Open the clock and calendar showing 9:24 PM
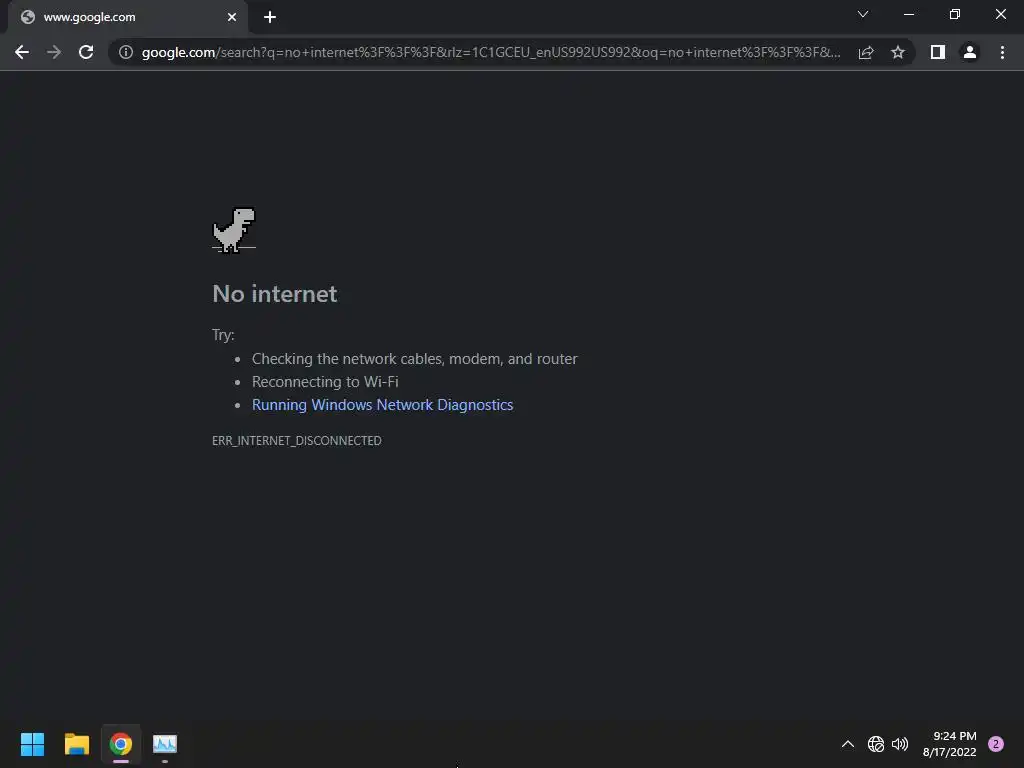The height and width of the screenshot is (768, 1024). click(950, 744)
